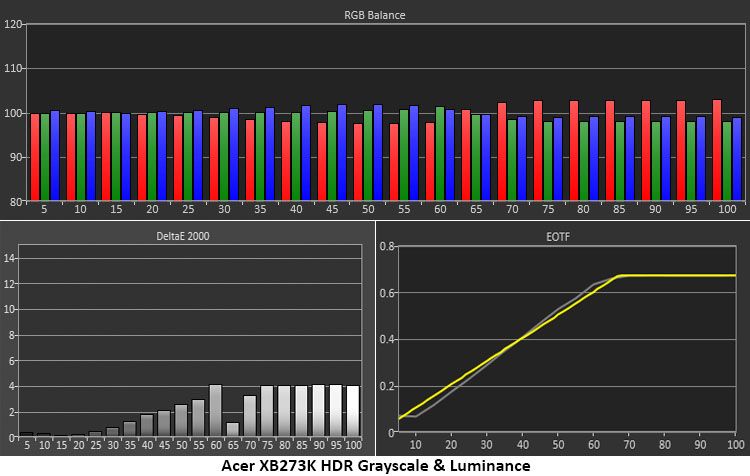750x476 pixels.
Task: Select the DeltaE 2000 bar at 65
Action: click(x=233, y=429)
